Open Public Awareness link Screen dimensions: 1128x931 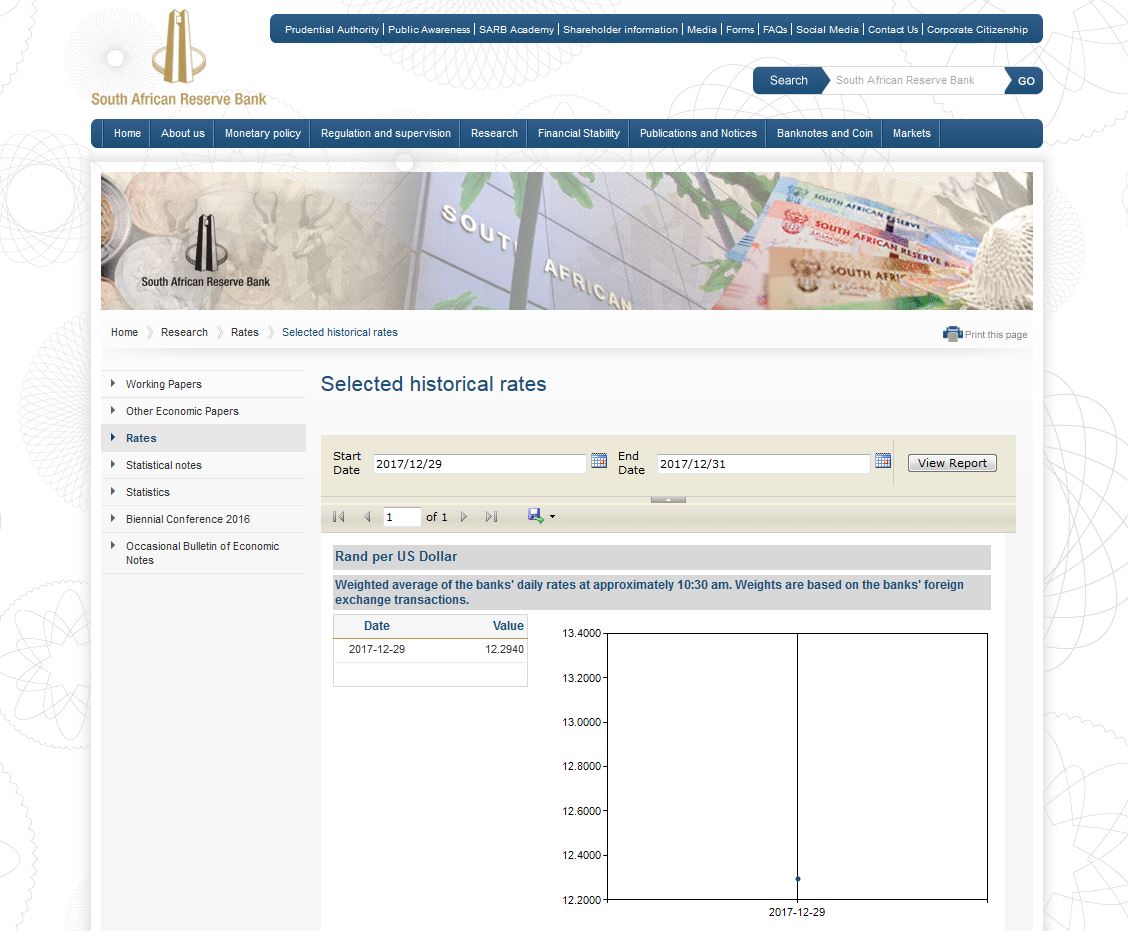429,29
